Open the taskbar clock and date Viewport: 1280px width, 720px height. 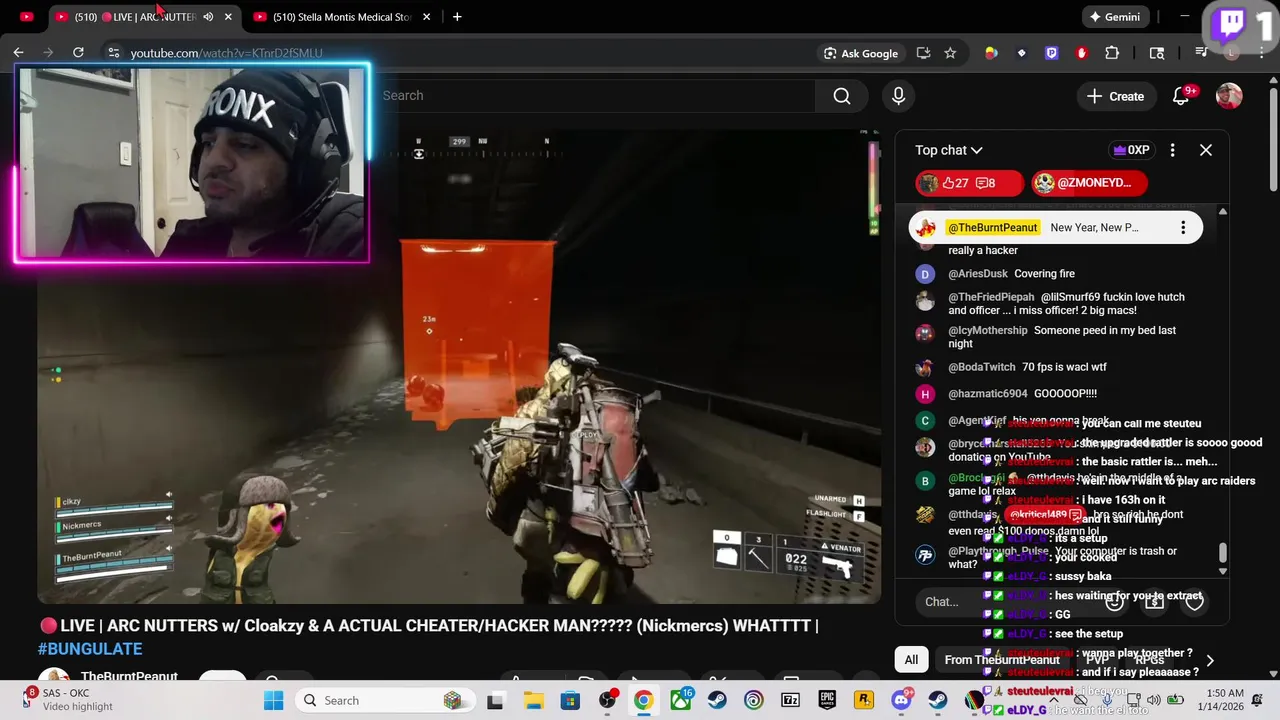[1224, 700]
